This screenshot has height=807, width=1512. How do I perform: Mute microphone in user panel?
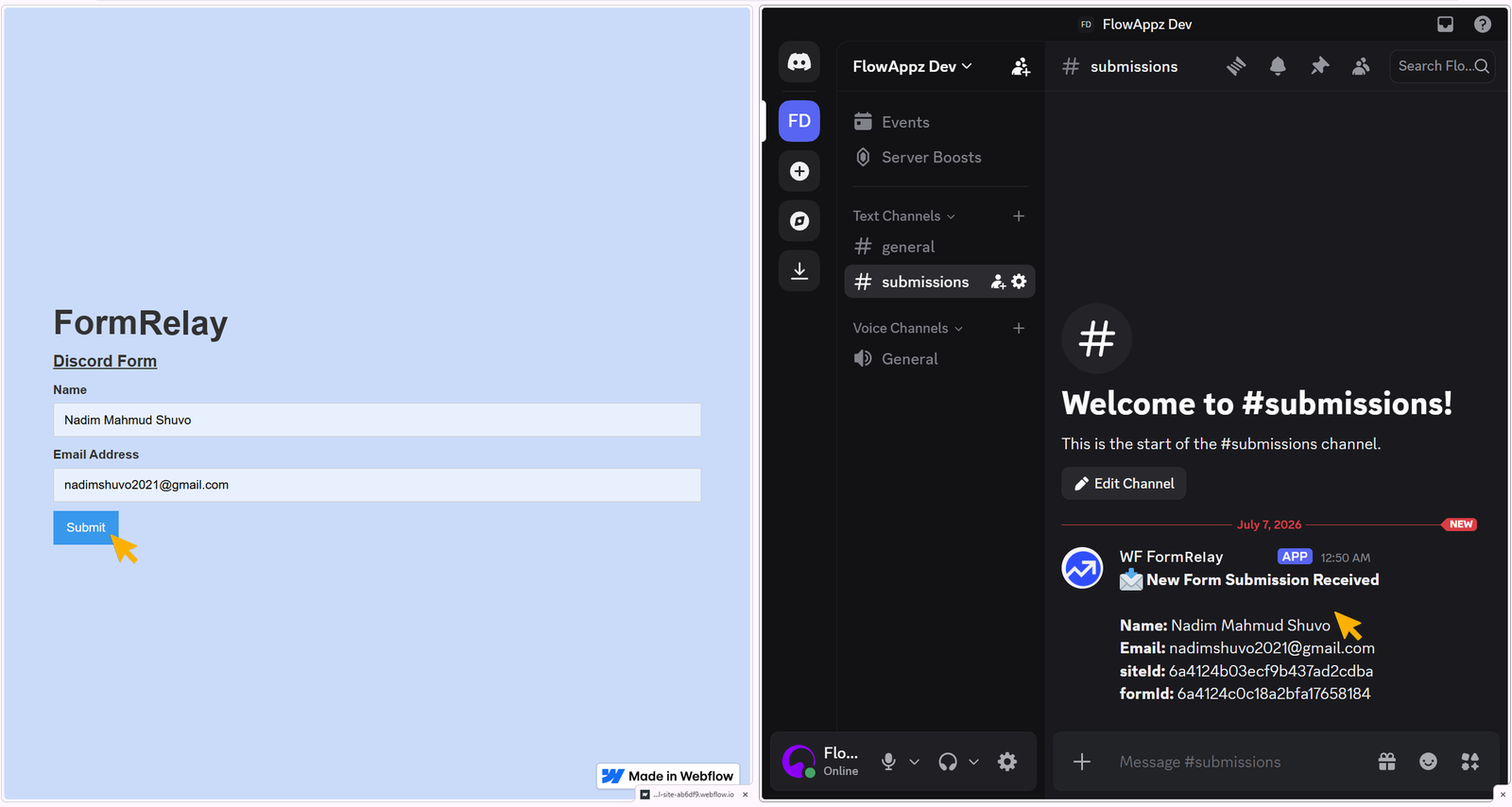click(x=888, y=762)
